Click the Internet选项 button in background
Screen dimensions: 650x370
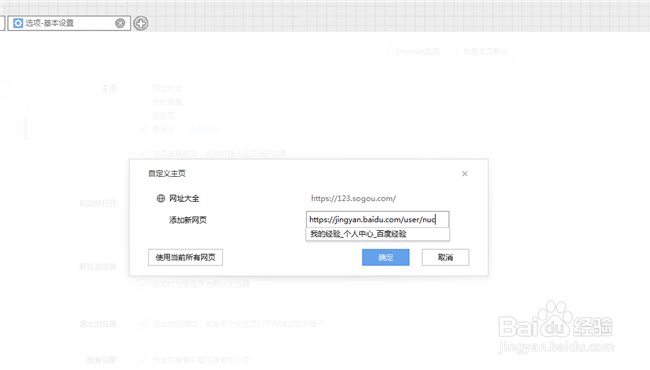417,51
